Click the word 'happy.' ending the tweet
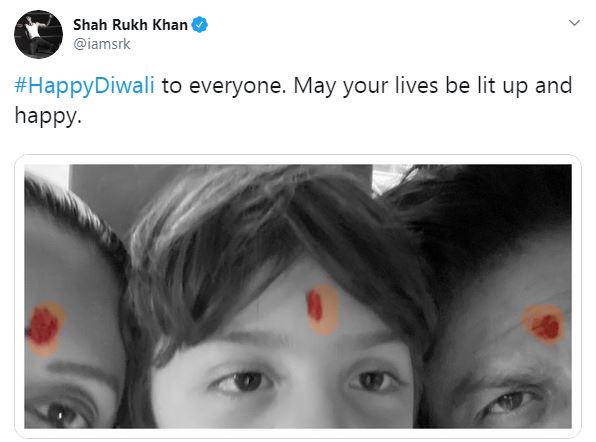The image size is (596, 442). (x=48, y=116)
